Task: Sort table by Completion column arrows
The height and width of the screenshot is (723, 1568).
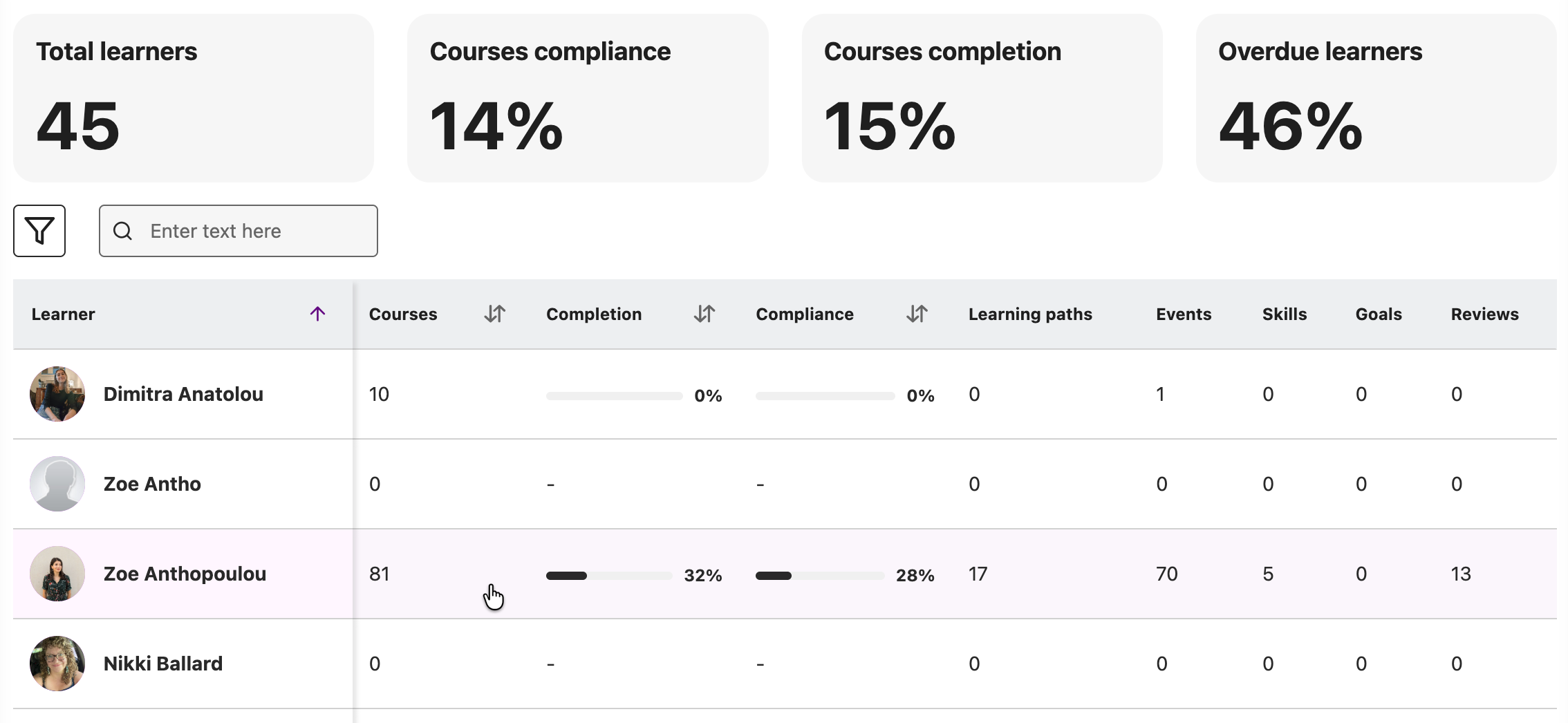Action: (704, 314)
